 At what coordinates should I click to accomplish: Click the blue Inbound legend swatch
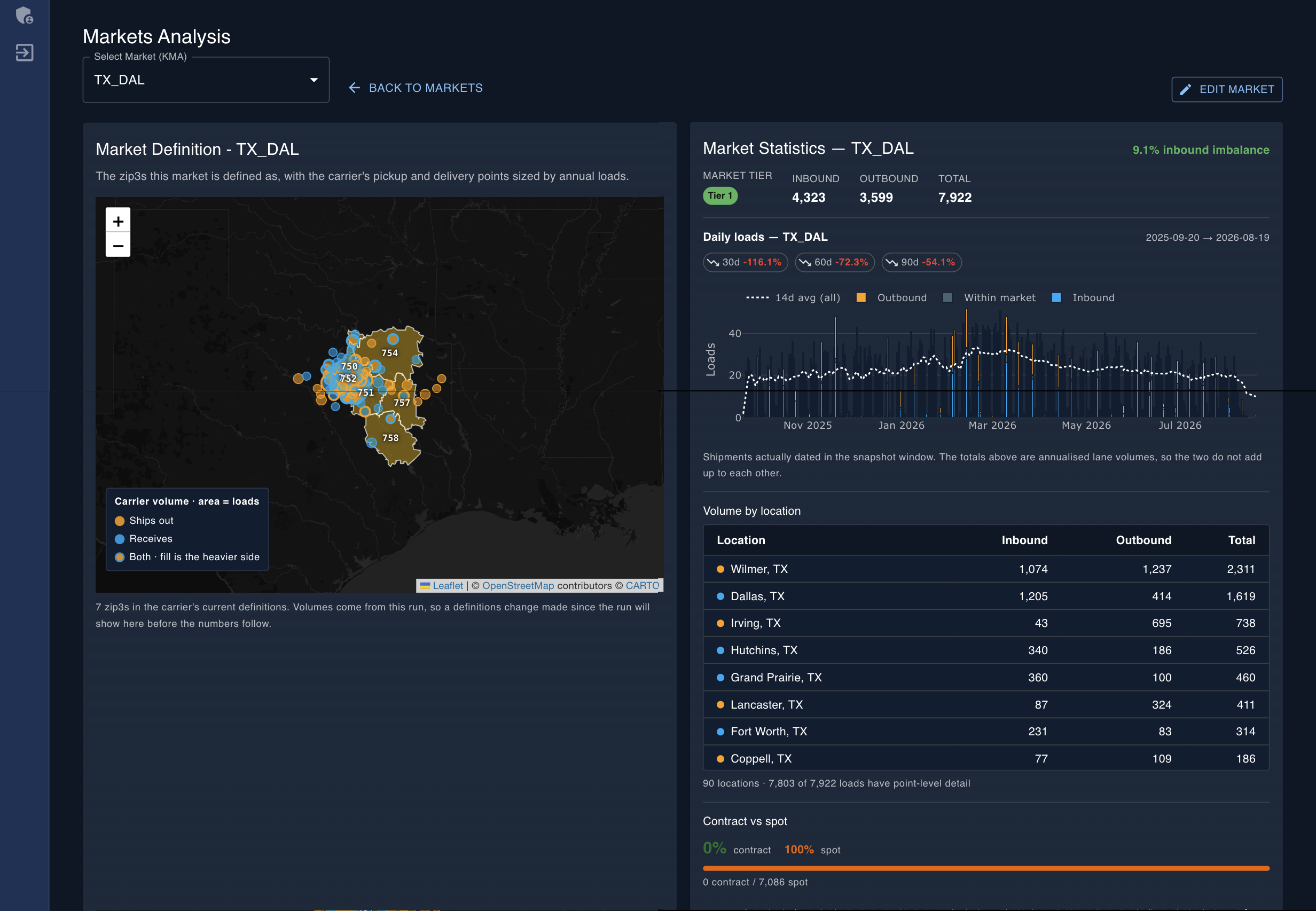point(1057,298)
